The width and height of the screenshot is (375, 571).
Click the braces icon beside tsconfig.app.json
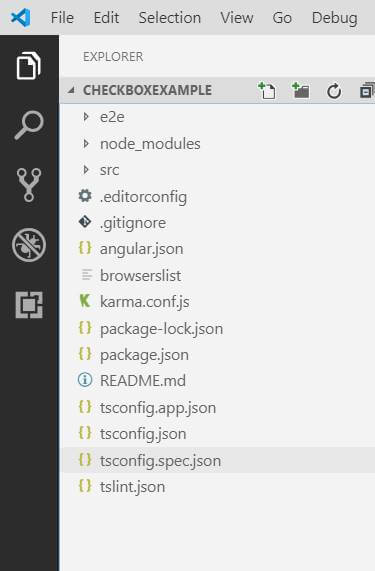(85, 407)
